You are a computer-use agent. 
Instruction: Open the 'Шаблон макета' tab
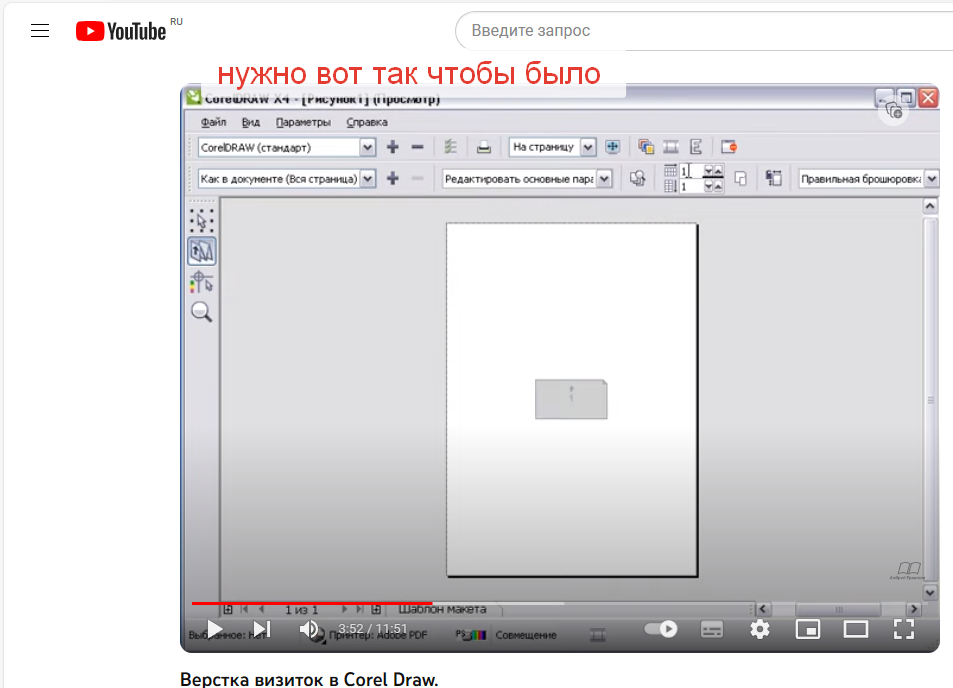point(442,609)
